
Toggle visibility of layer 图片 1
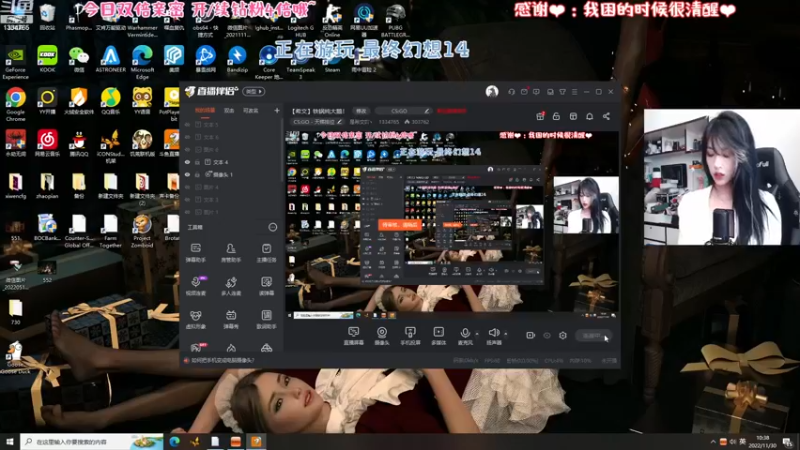[x=187, y=212]
